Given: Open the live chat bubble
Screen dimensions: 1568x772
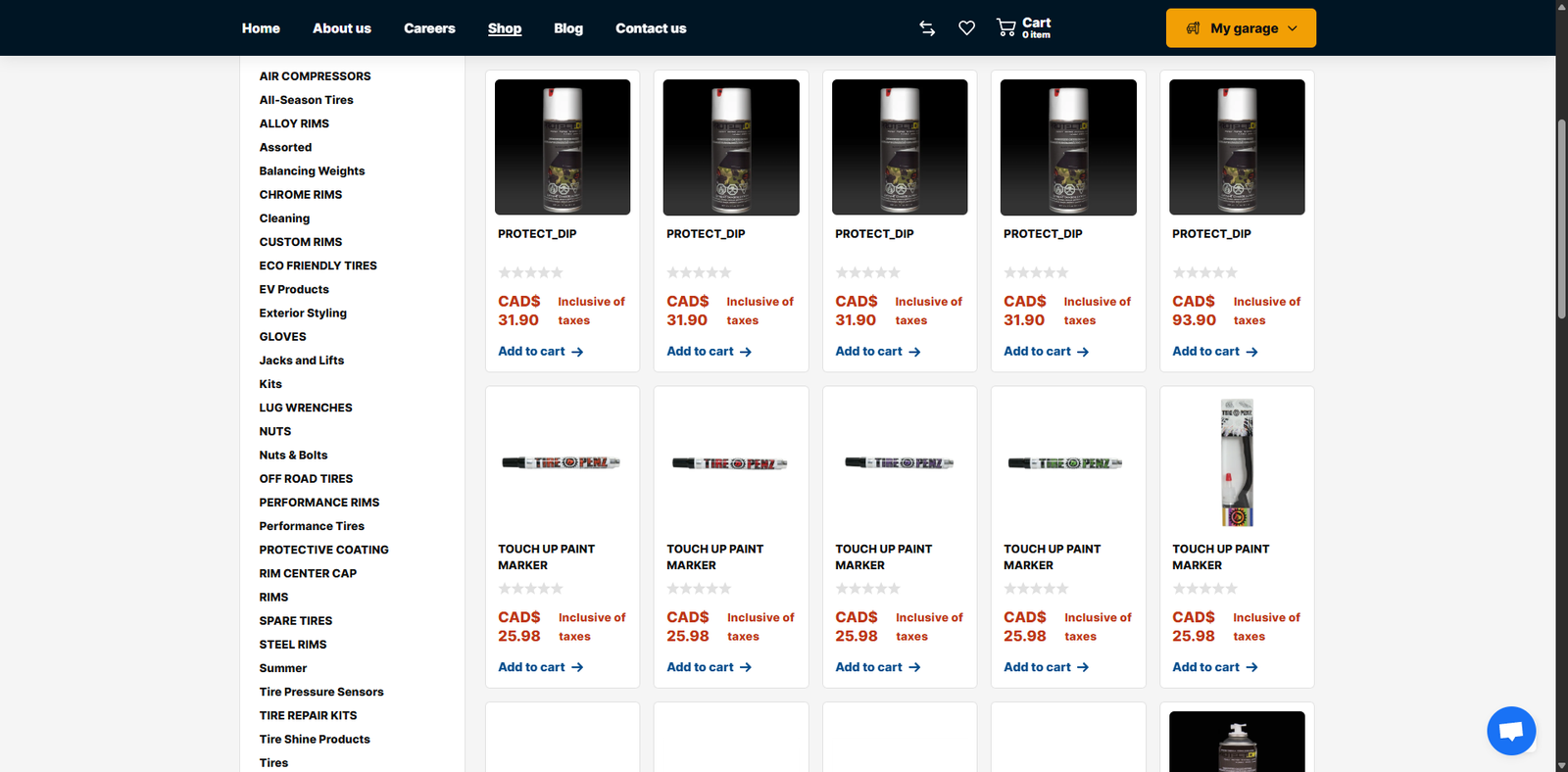Looking at the screenshot, I should [1510, 731].
